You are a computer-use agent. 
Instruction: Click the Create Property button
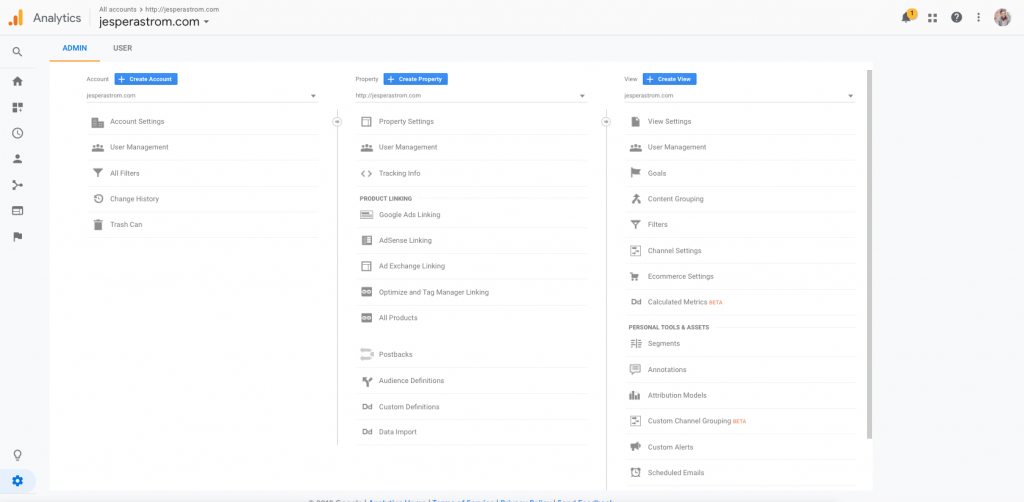coord(415,79)
